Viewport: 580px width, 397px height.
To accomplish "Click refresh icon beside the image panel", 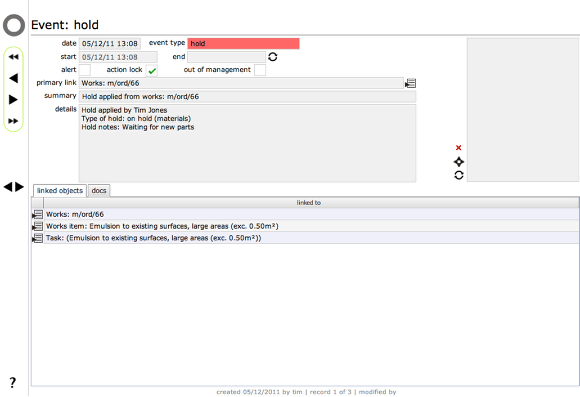I will point(459,175).
